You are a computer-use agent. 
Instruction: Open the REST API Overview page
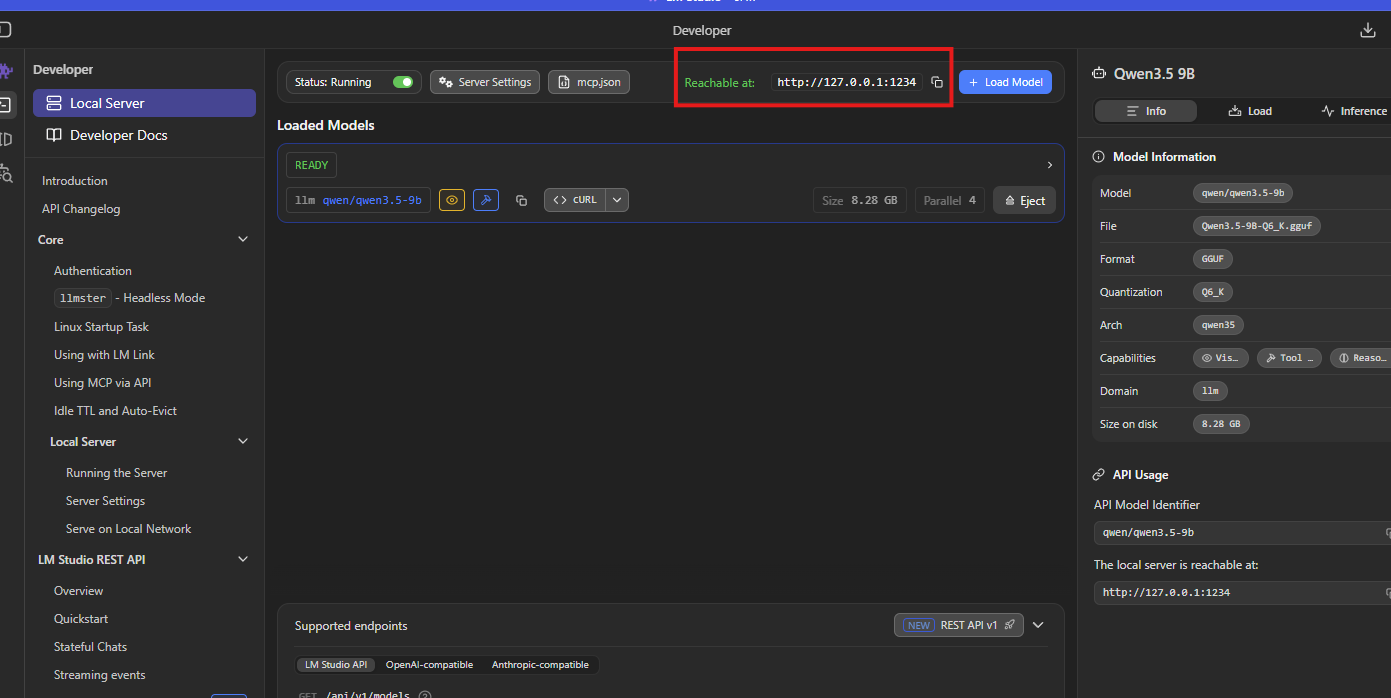(78, 591)
